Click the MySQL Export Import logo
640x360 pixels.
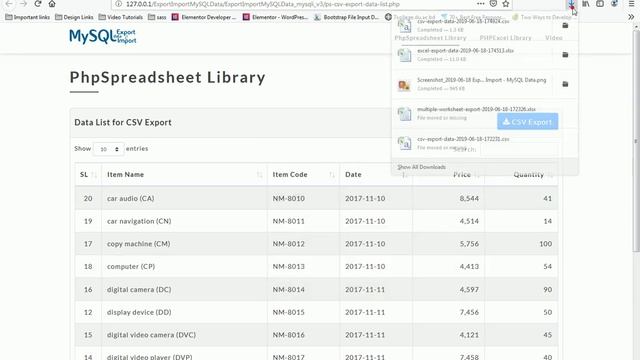(x=102, y=36)
